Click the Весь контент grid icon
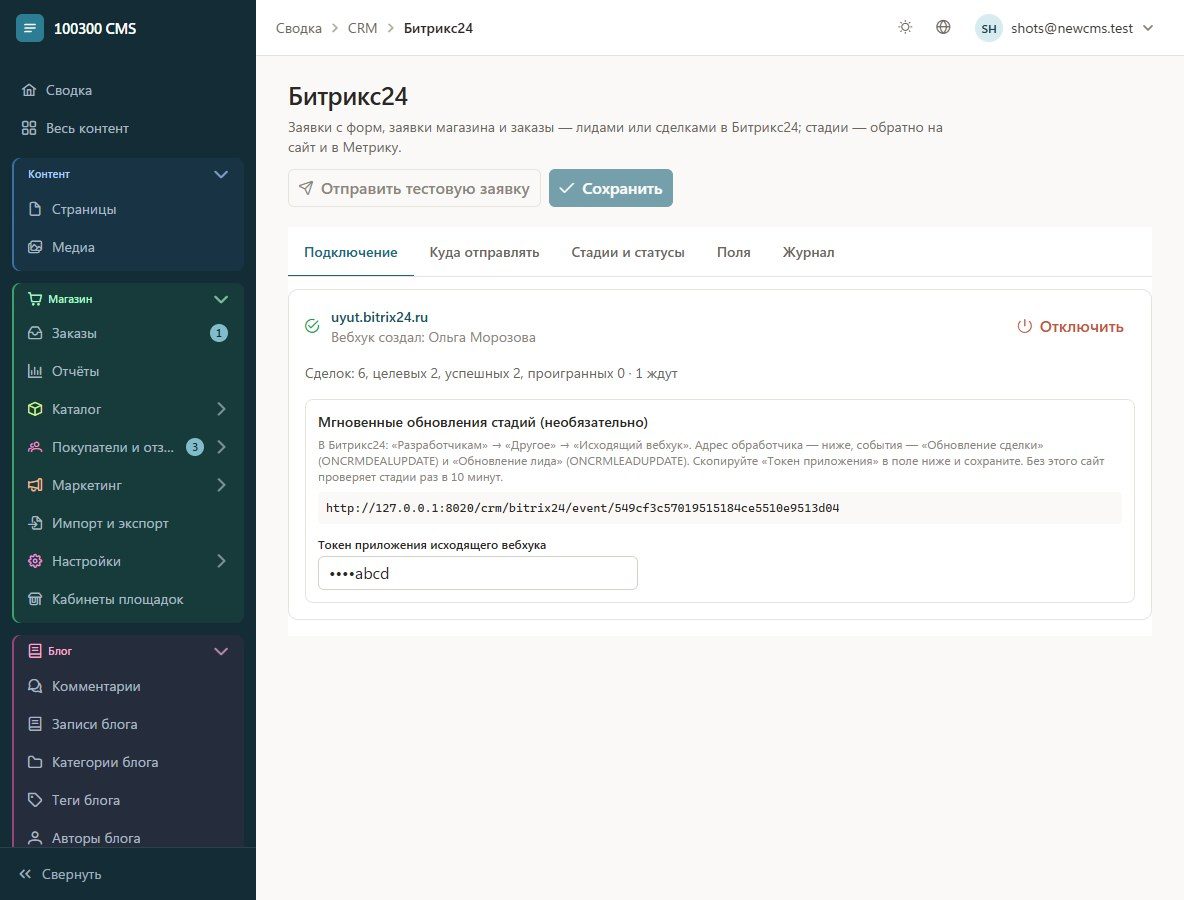This screenshot has width=1184, height=900. (x=29, y=128)
